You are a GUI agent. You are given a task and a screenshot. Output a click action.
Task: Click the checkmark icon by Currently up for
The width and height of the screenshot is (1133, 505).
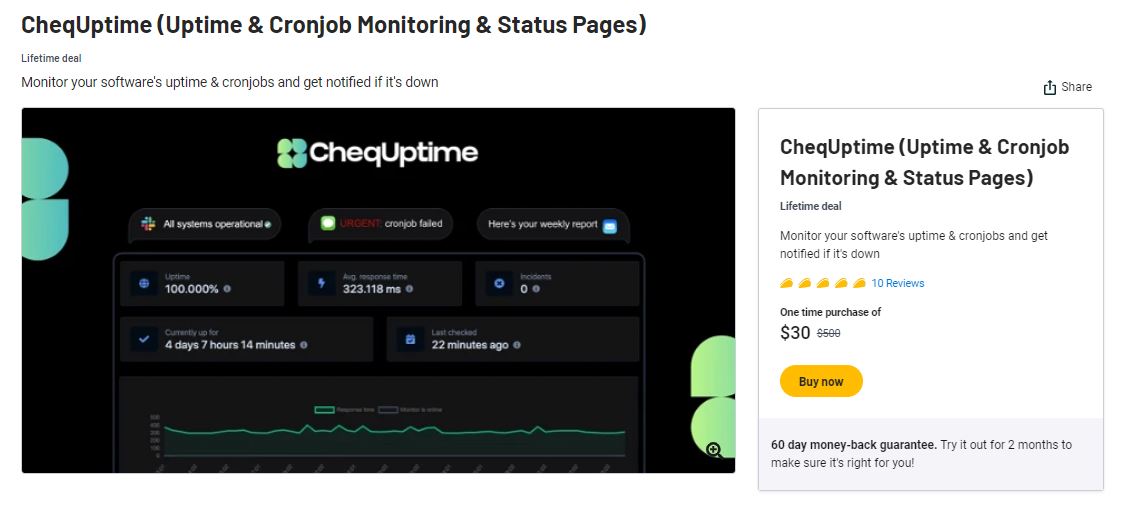click(x=144, y=339)
